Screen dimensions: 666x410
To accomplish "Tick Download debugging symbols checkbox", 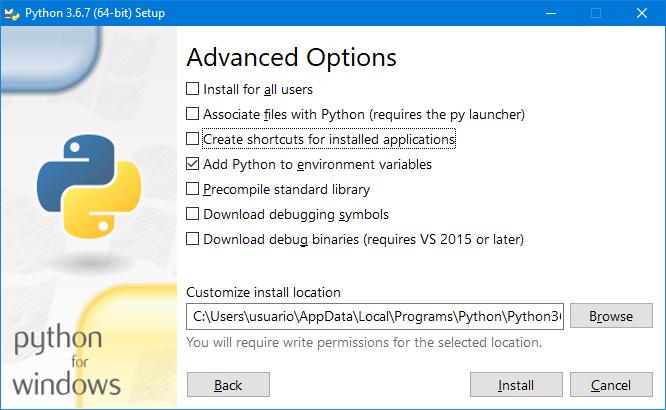I will [192, 214].
